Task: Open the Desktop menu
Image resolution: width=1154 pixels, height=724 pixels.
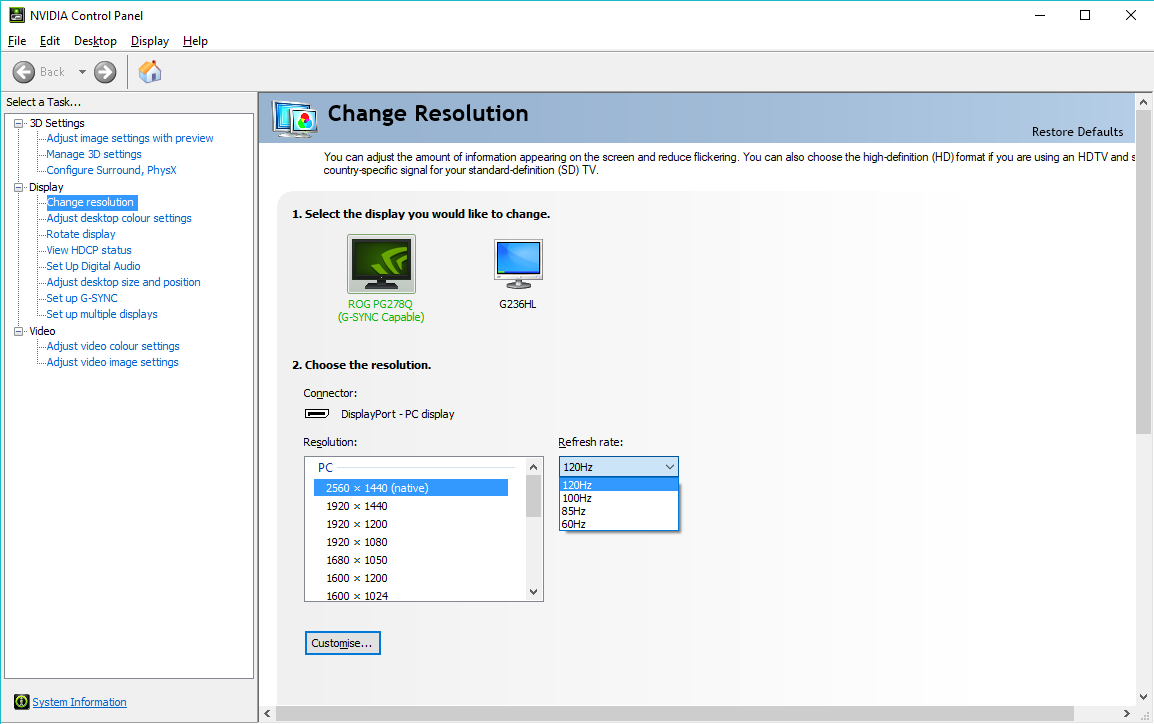Action: point(95,41)
